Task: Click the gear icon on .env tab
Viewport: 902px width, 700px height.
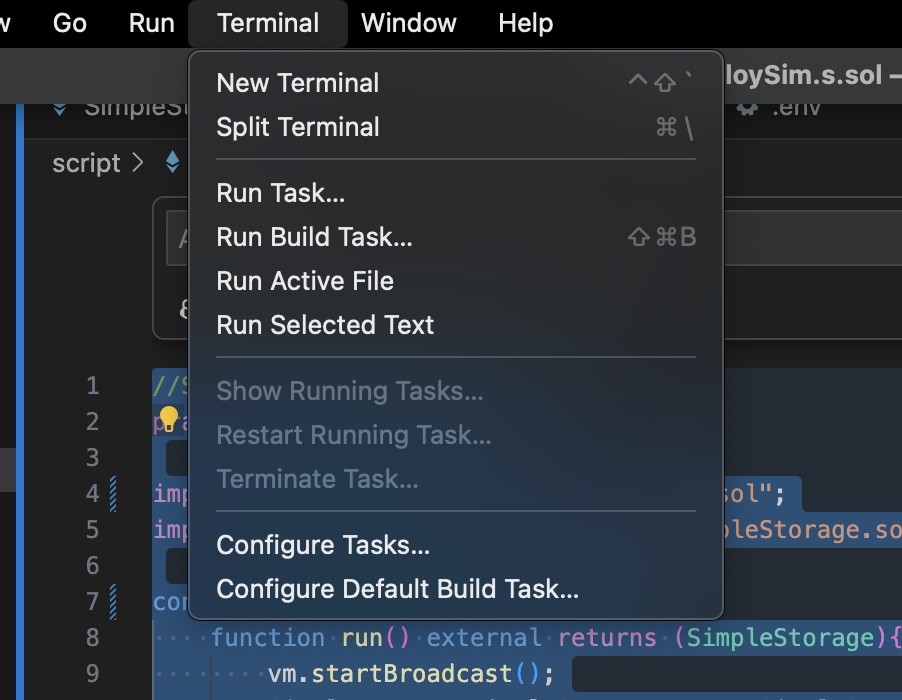Action: [x=747, y=109]
